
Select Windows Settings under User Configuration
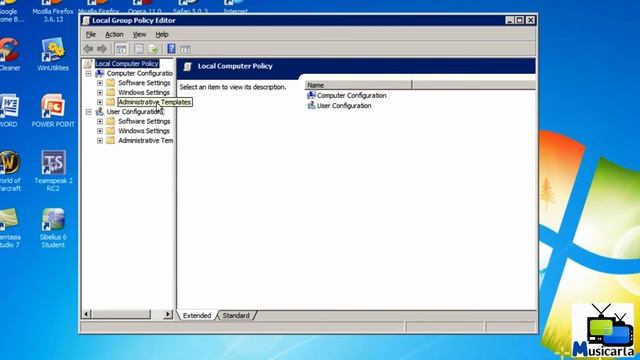point(144,131)
